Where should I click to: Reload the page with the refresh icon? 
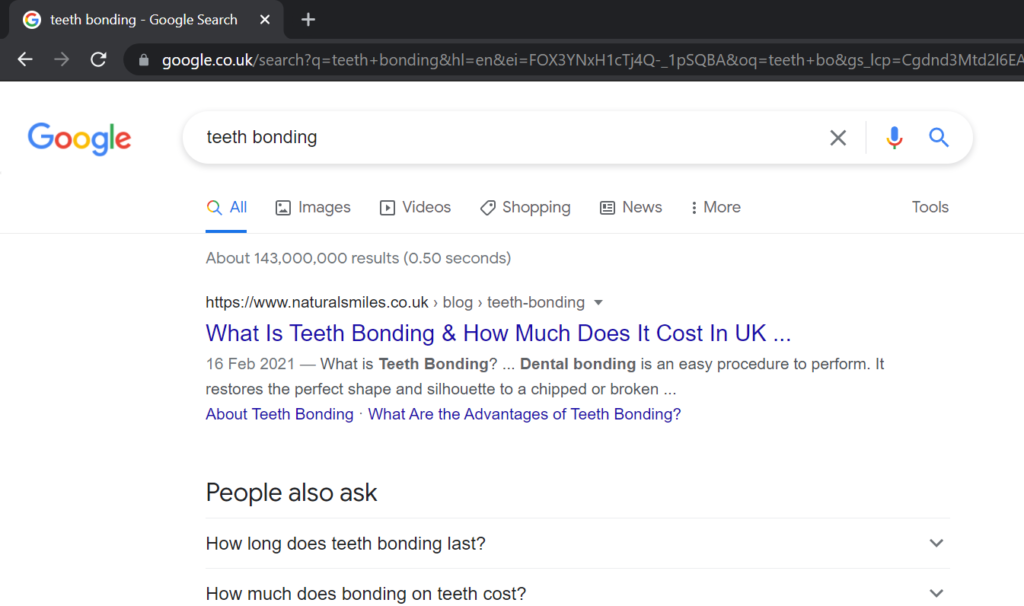(99, 59)
